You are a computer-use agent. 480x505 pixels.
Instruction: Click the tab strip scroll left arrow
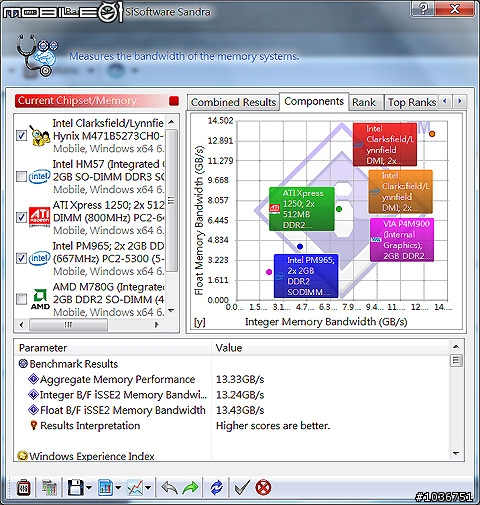tap(445, 101)
